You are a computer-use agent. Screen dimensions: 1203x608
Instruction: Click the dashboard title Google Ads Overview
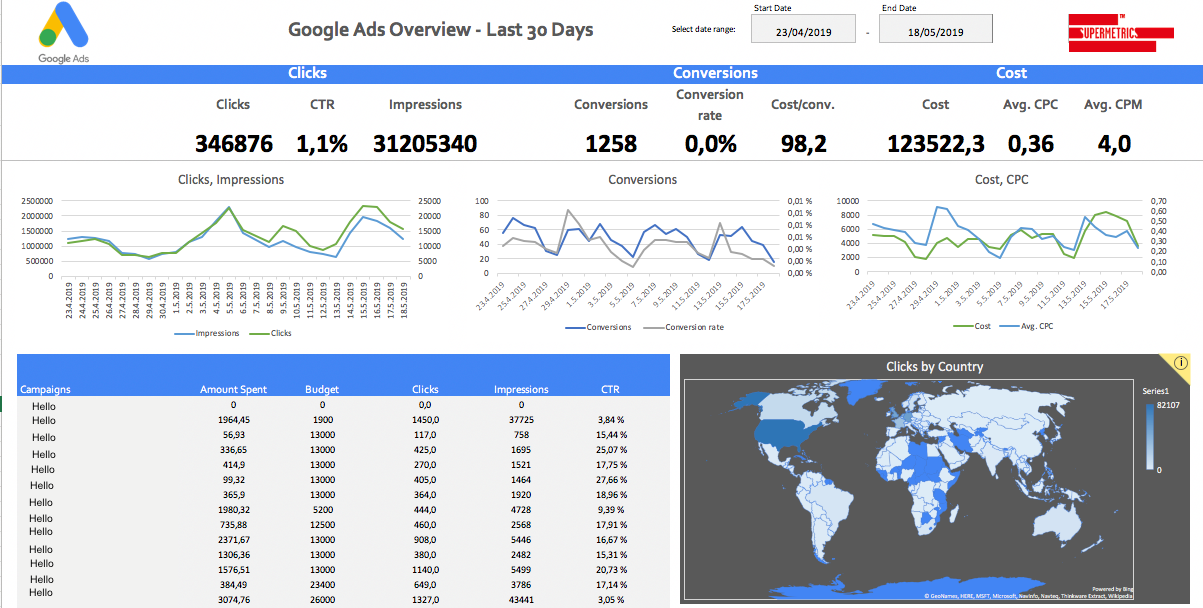[440, 30]
